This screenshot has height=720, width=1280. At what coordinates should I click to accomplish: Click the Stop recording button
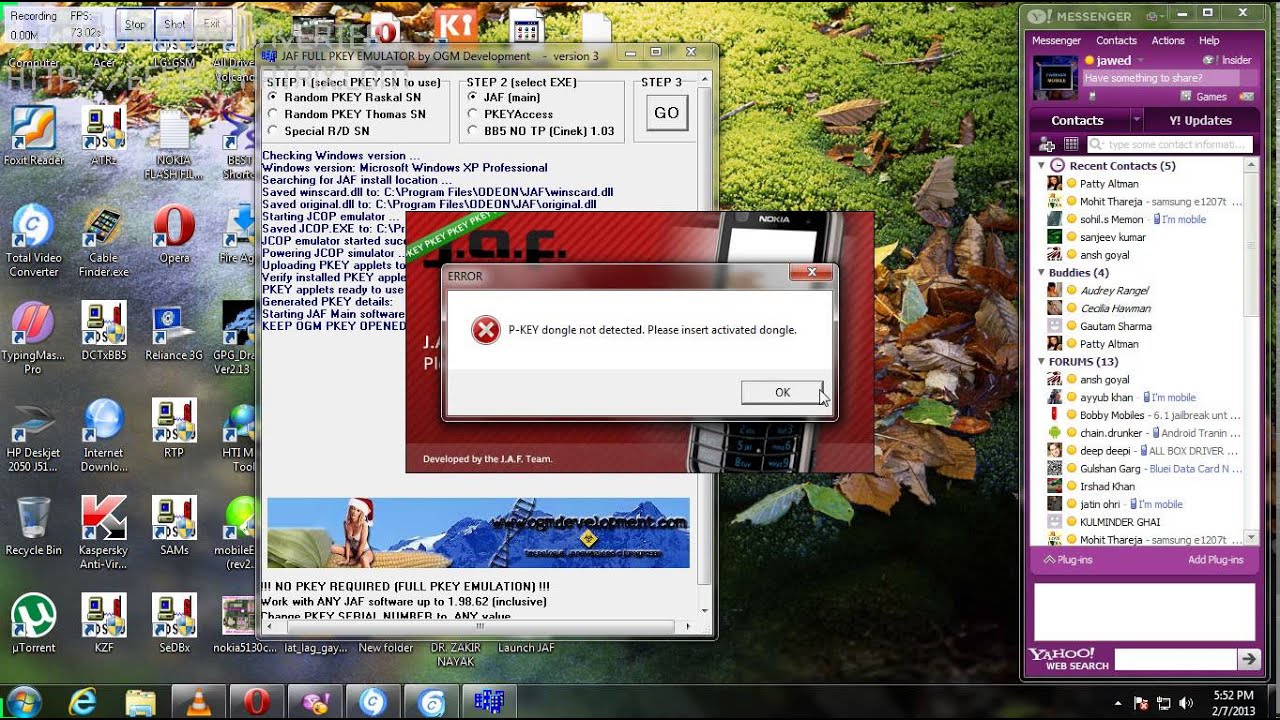[135, 24]
